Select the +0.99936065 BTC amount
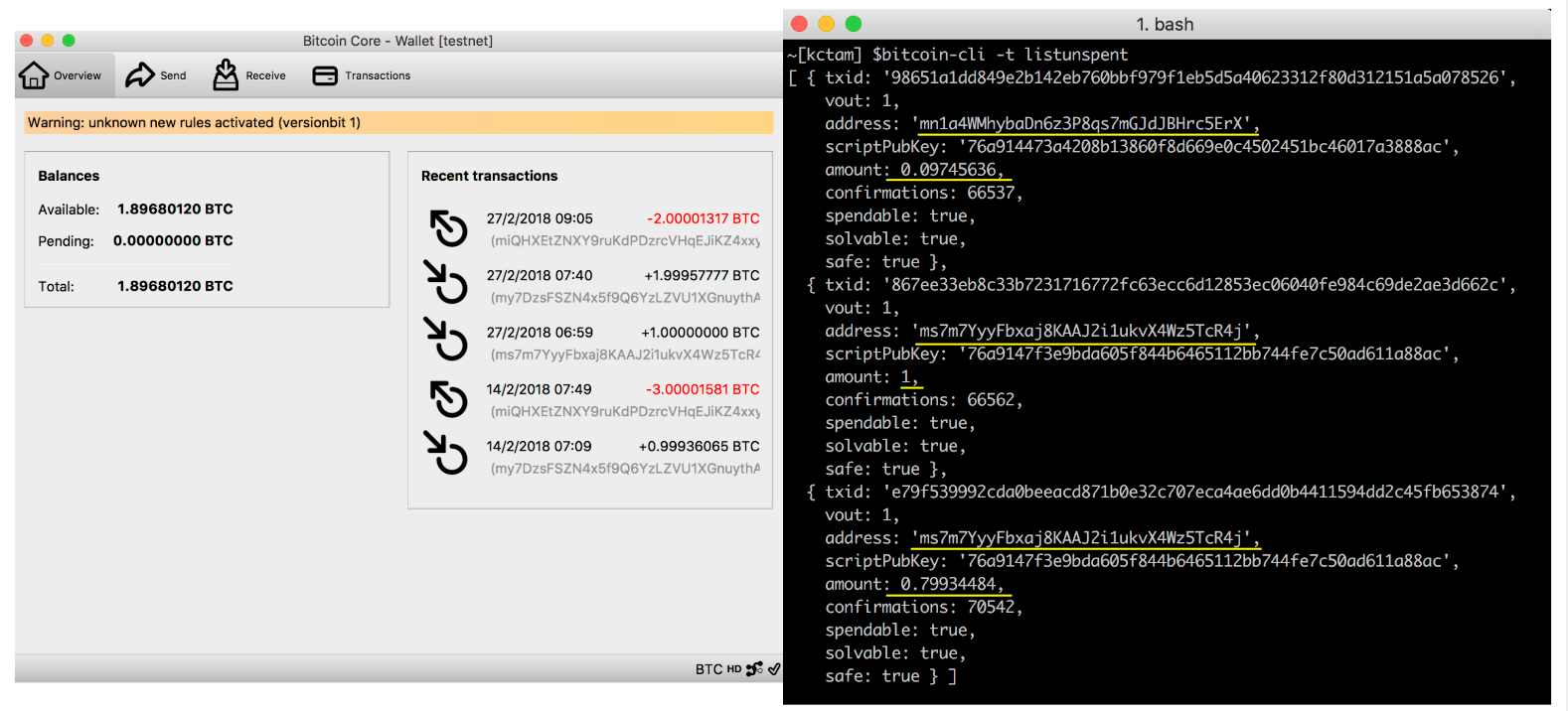 [x=699, y=447]
